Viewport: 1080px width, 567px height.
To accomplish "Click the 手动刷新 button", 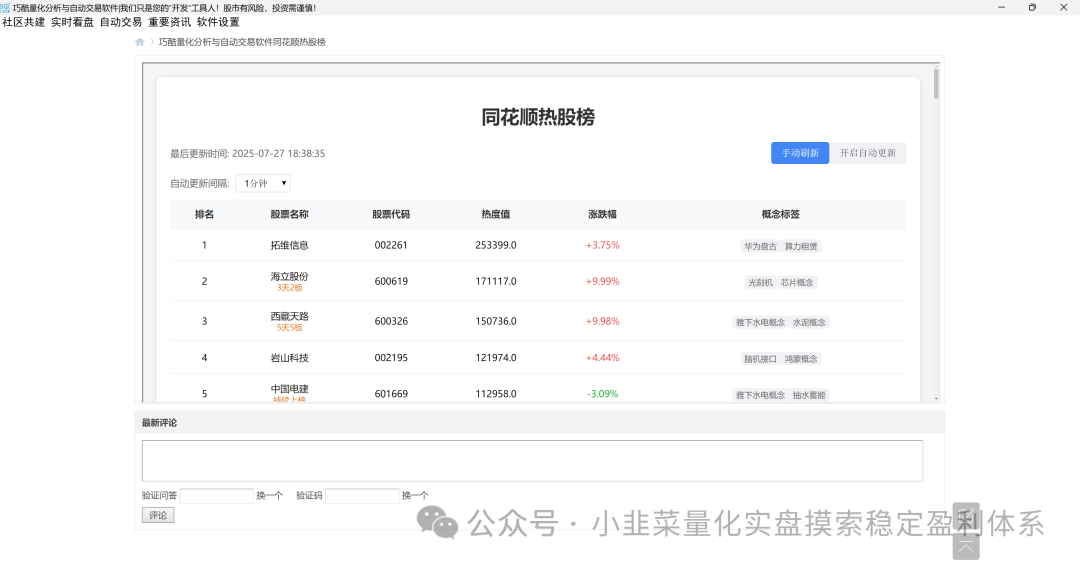I will click(800, 153).
